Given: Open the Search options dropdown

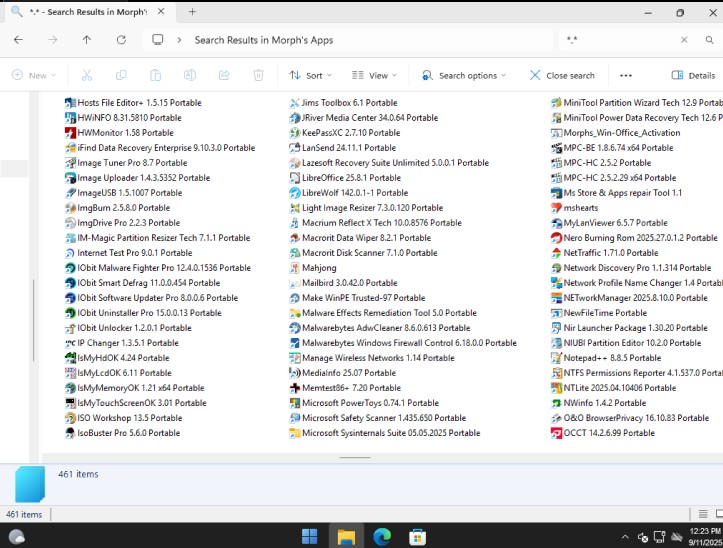Looking at the screenshot, I should tap(464, 75).
